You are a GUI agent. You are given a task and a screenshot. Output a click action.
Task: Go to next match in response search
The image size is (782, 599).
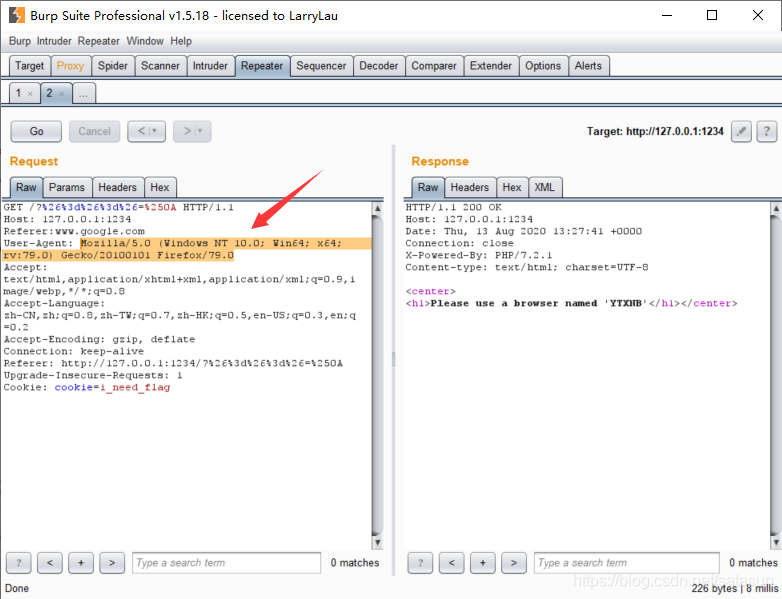click(514, 563)
